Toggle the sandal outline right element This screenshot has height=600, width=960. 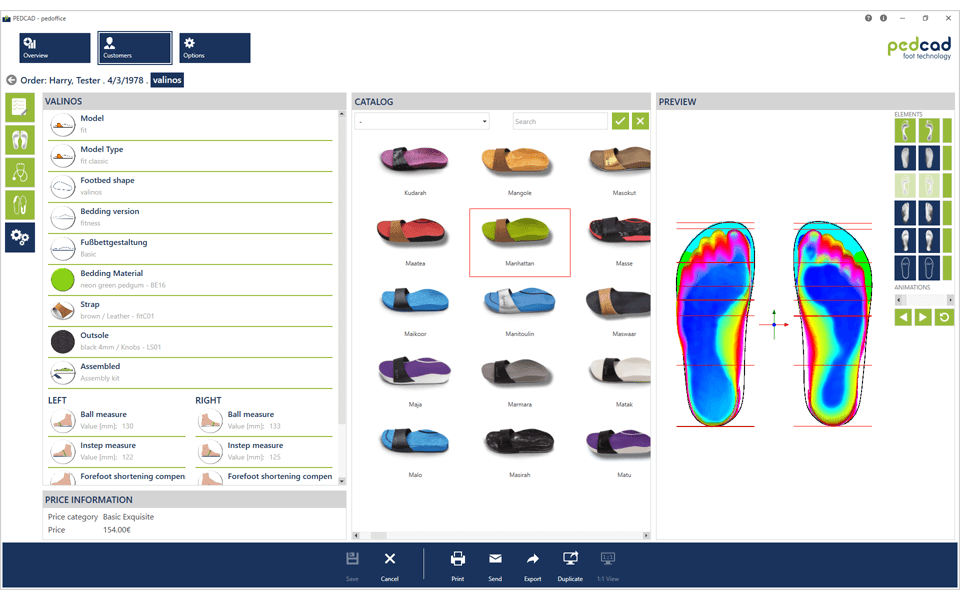point(928,267)
